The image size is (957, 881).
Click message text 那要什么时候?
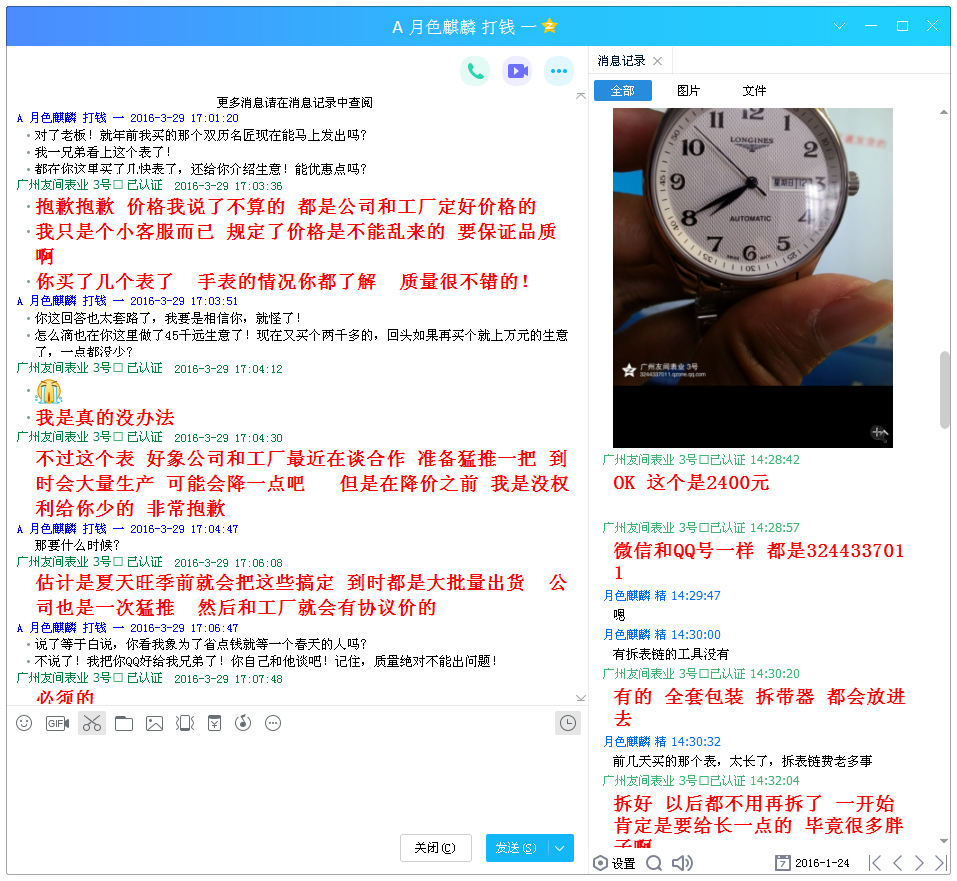pyautogui.click(x=78, y=545)
